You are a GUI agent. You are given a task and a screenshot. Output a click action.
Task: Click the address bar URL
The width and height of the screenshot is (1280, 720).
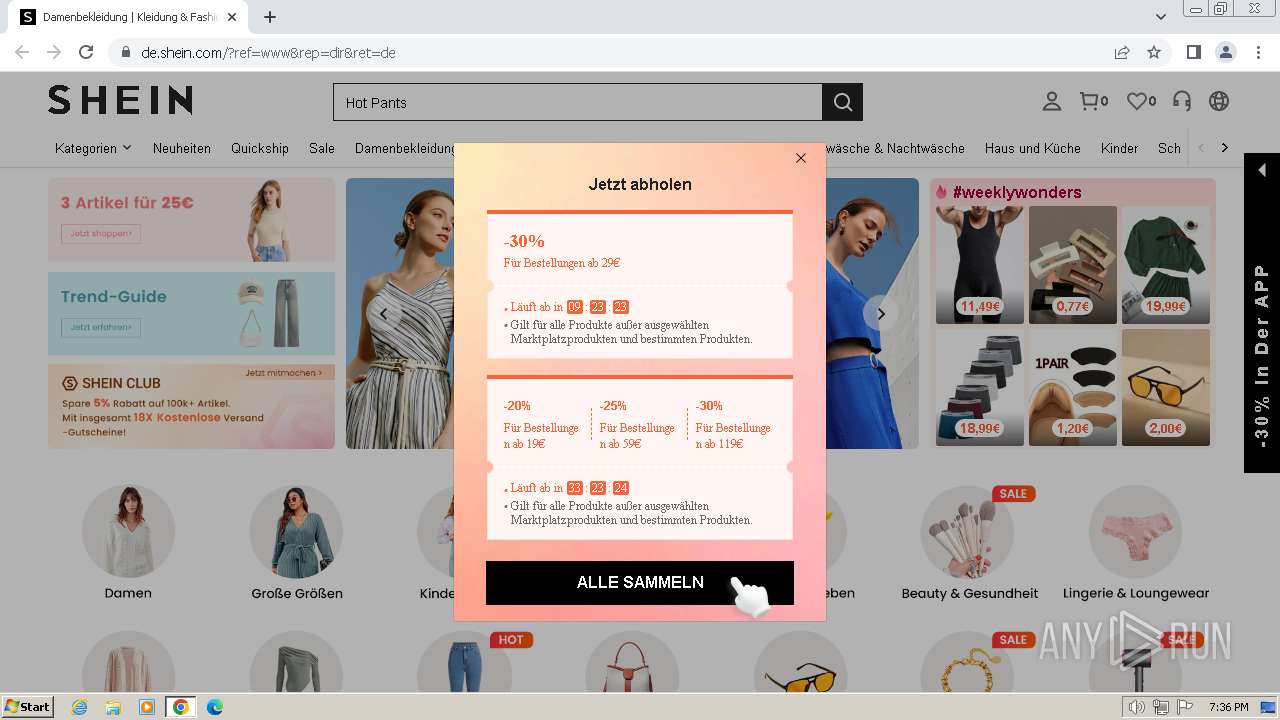tap(268, 53)
